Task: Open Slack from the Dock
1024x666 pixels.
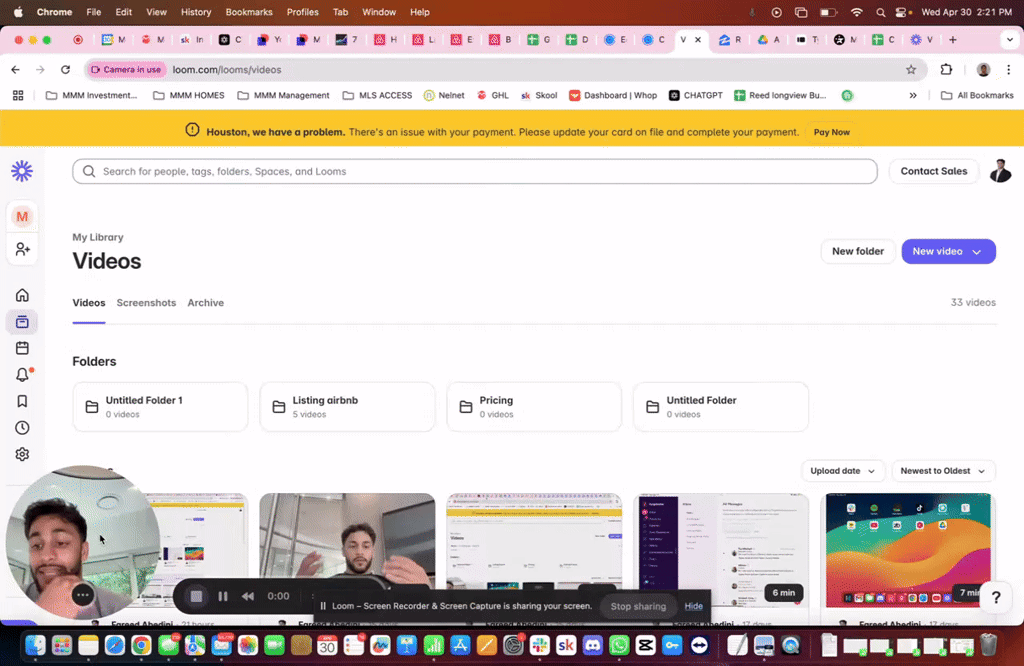Action: click(539, 646)
